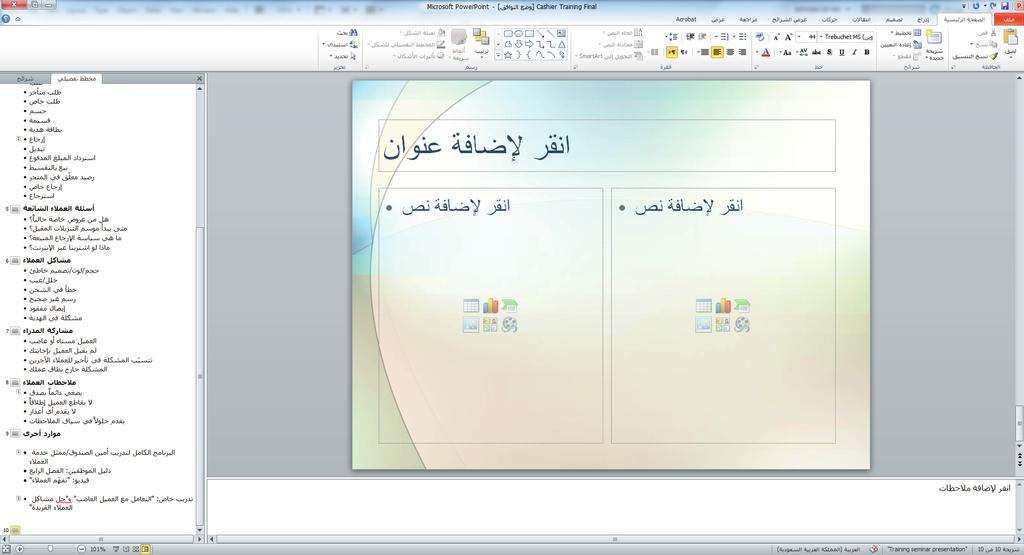Insert media clip in the left placeholder

point(509,325)
